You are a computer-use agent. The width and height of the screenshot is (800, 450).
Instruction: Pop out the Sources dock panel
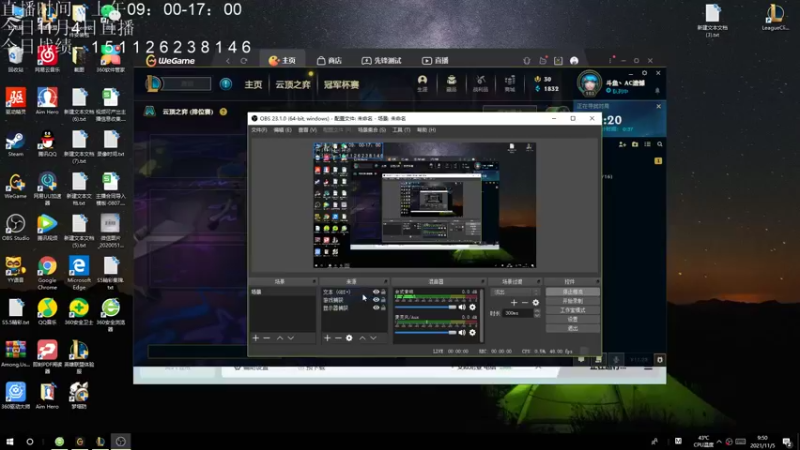[x=385, y=281]
